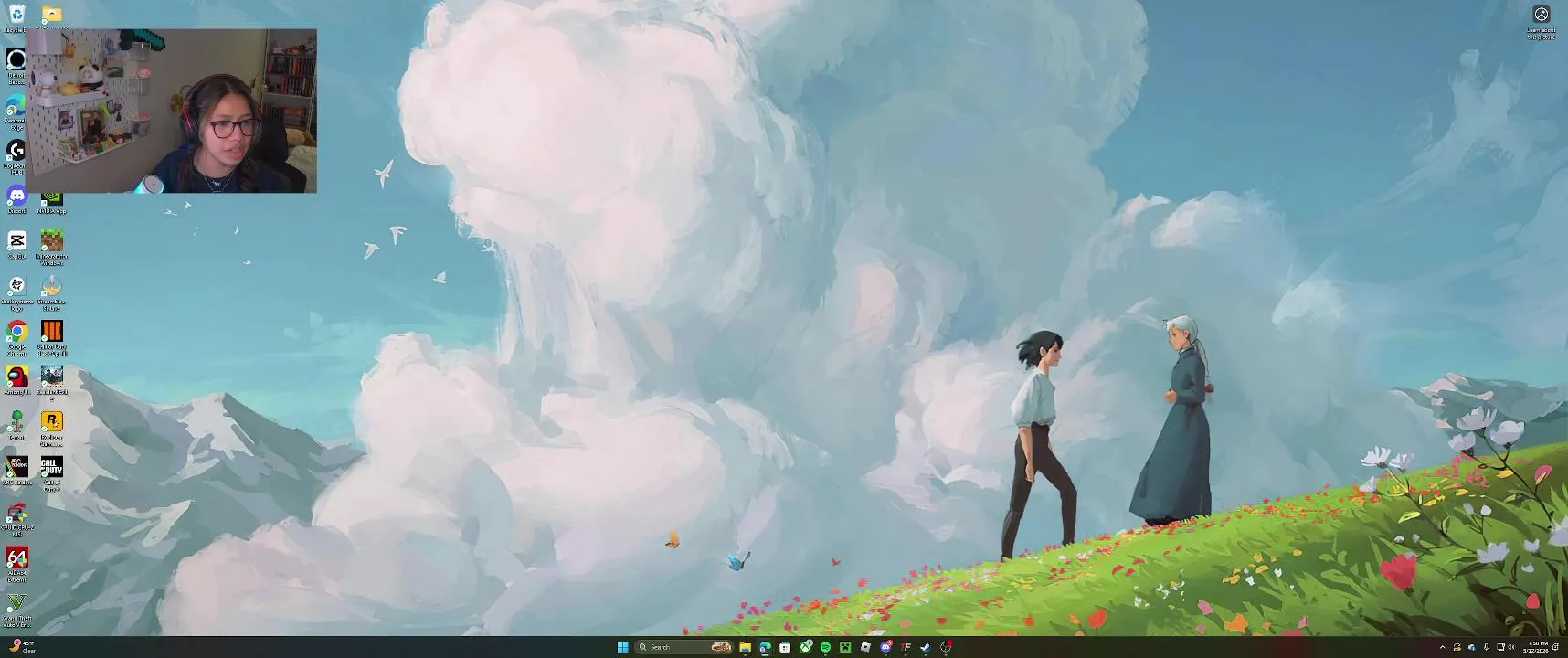Launch CapCut from the desktop
The image size is (1568, 658).
pyautogui.click(x=16, y=244)
